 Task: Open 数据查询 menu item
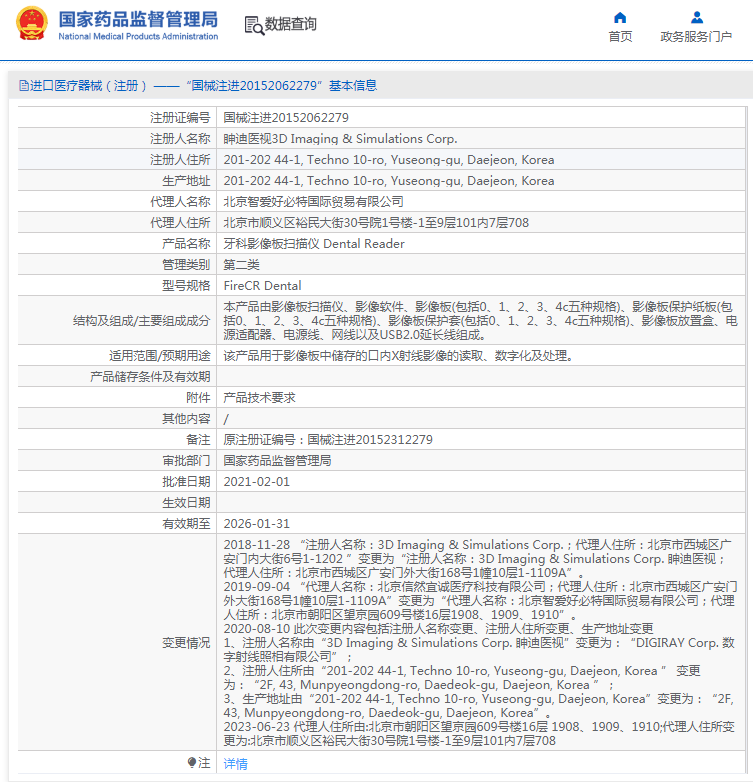click(x=290, y=24)
